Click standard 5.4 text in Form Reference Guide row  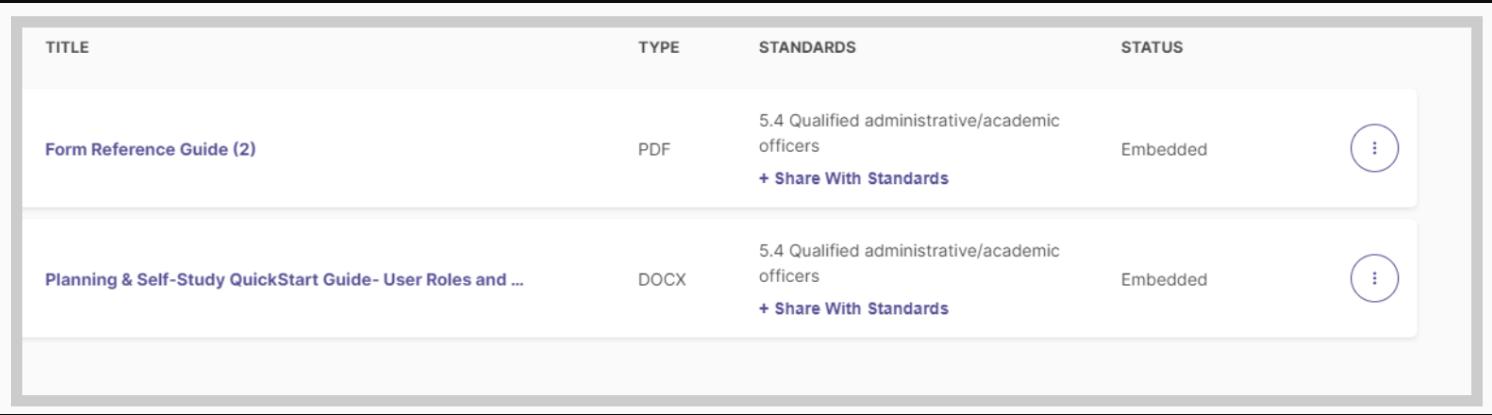(909, 133)
